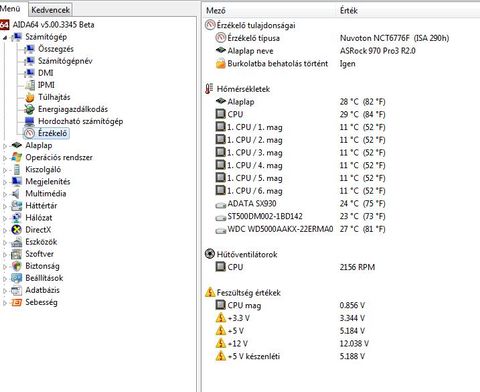Select the Multimédia speaker icon
Screen dimensions: 480x392
click(x=16, y=194)
